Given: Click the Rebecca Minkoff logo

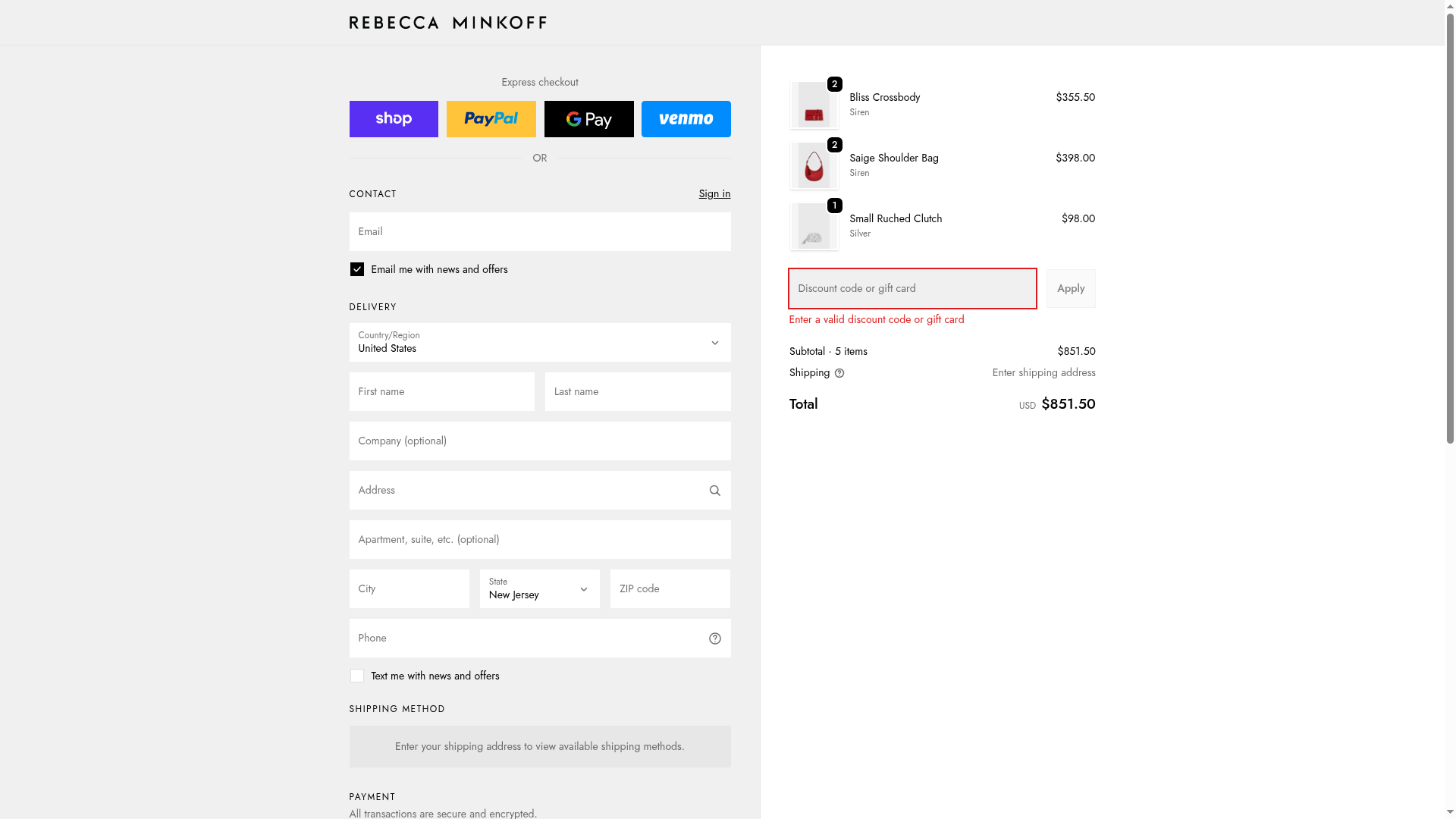Looking at the screenshot, I should [447, 23].
